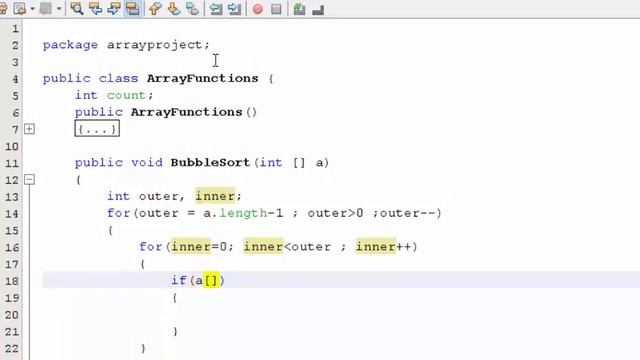Click the Shift Line Left icon
The width and height of the screenshot is (640, 360).
pyautogui.click(x=216, y=9)
